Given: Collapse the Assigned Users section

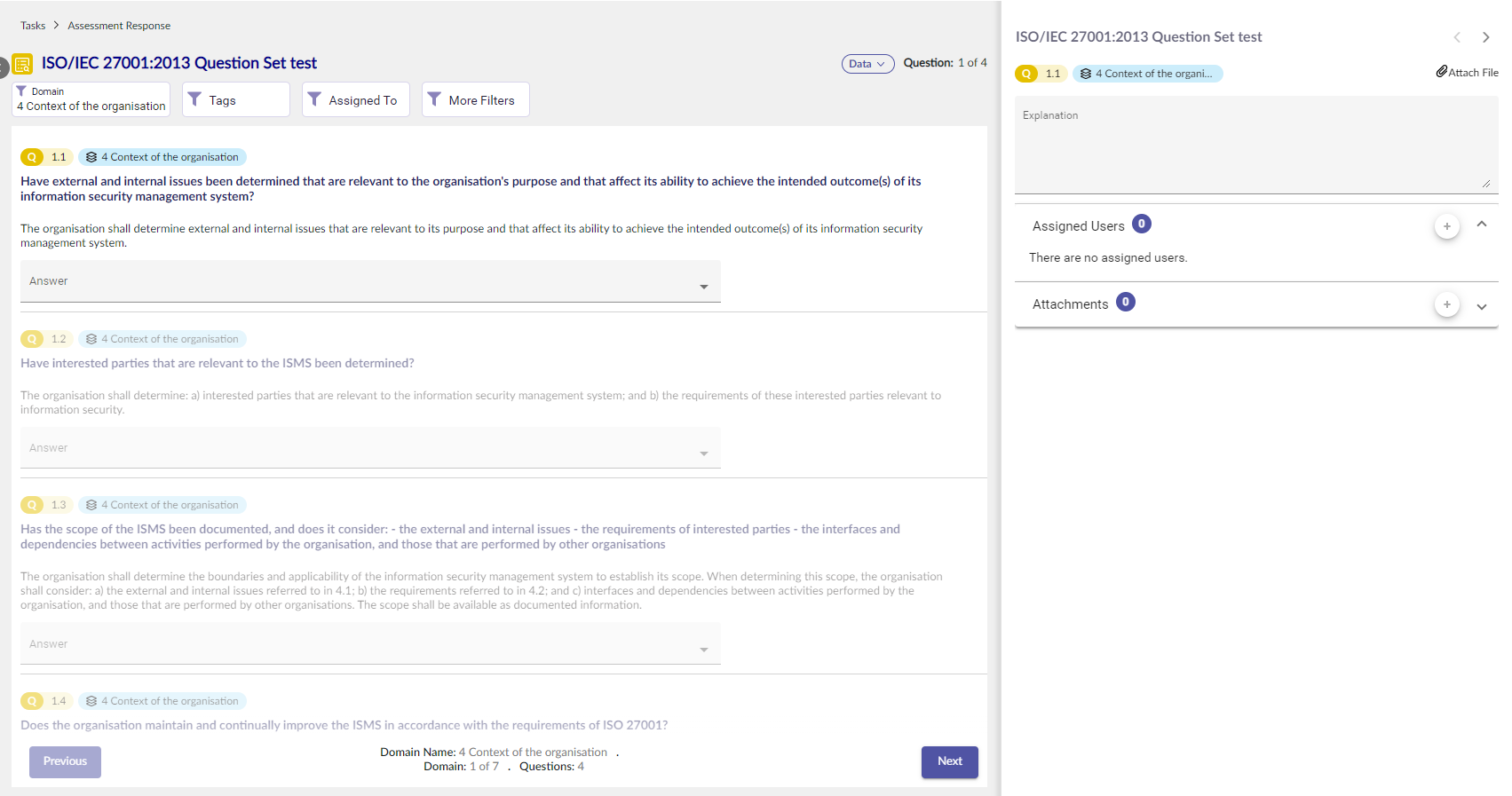Looking at the screenshot, I should [x=1482, y=225].
